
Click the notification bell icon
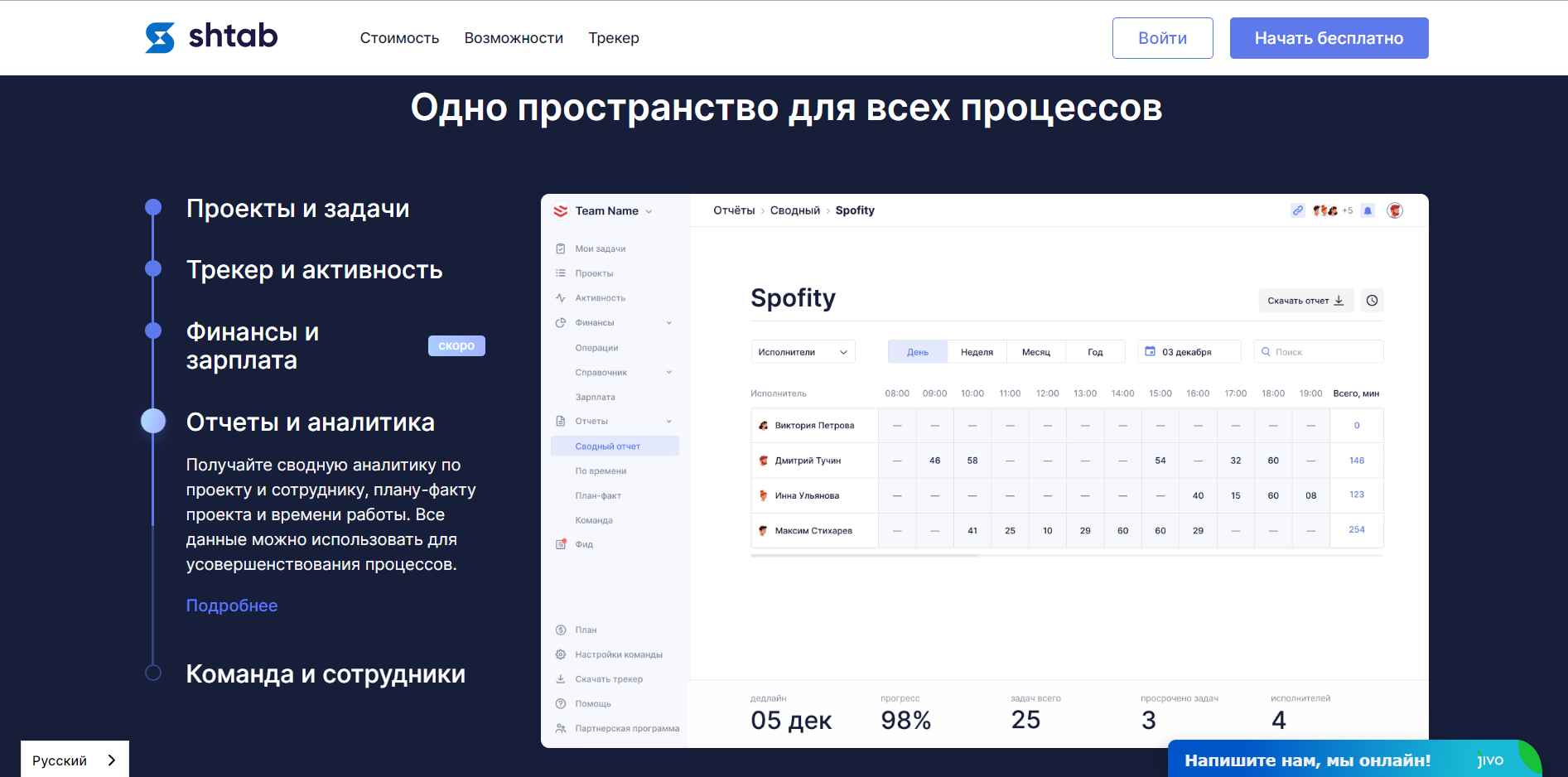(1368, 210)
